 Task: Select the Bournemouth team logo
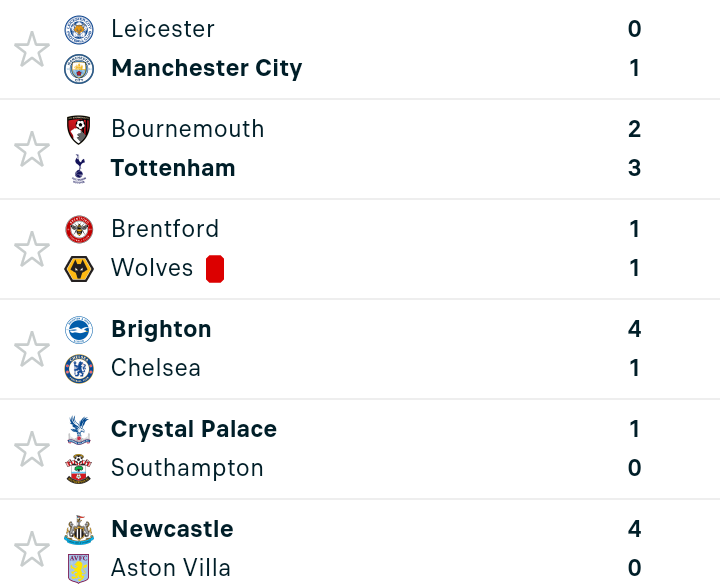click(x=79, y=130)
